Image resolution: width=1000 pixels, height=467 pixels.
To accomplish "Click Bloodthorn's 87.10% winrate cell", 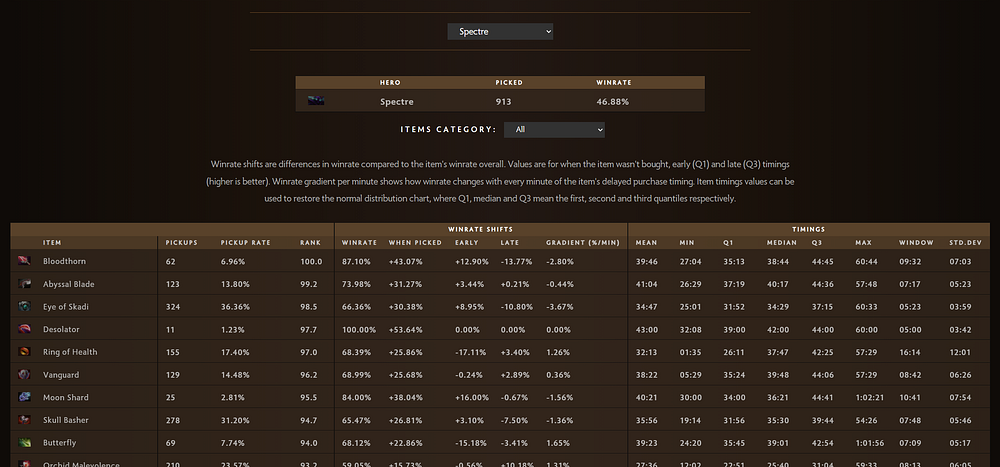I will (x=357, y=261).
